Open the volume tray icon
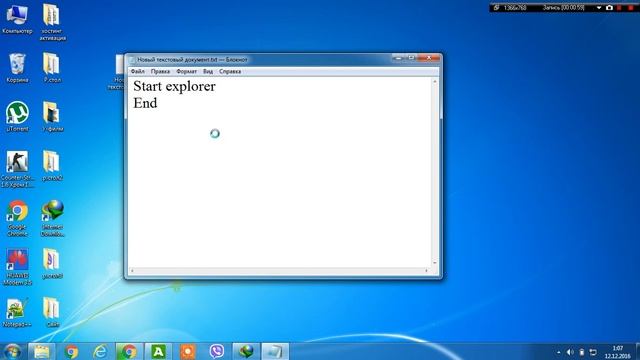 pyautogui.click(x=570, y=352)
